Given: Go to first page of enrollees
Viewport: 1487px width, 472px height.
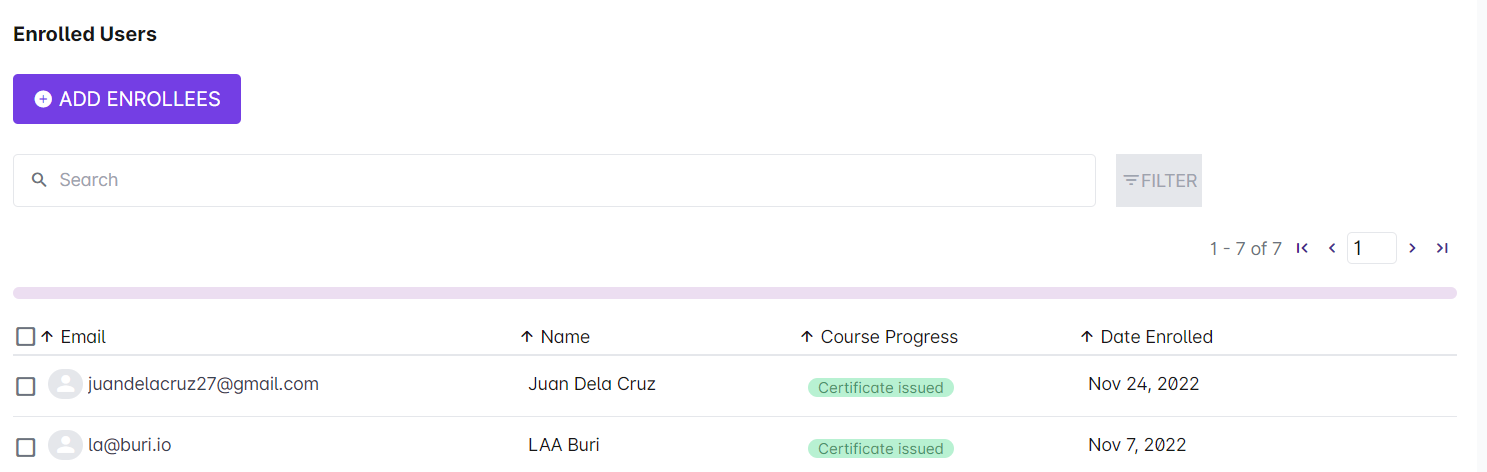Looking at the screenshot, I should click(1302, 248).
